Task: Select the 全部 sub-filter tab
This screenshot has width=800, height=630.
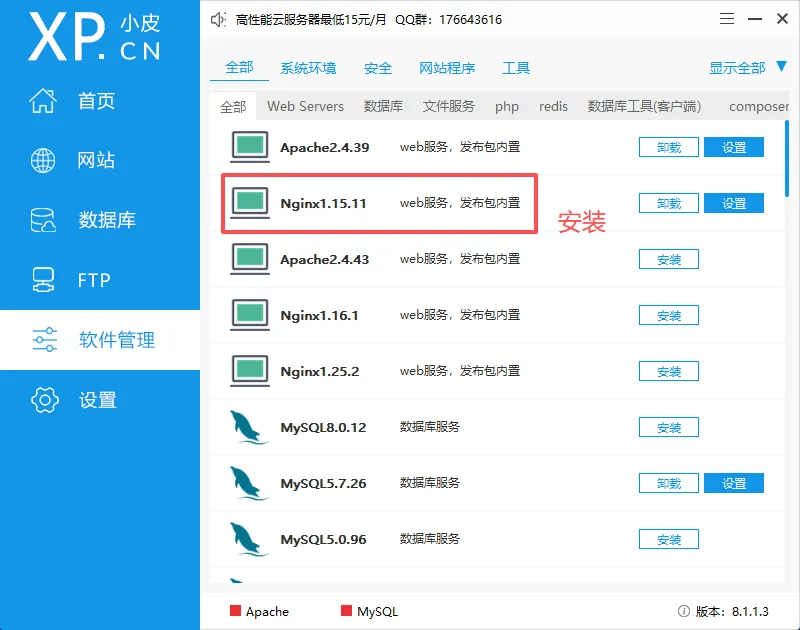Action: pos(233,107)
